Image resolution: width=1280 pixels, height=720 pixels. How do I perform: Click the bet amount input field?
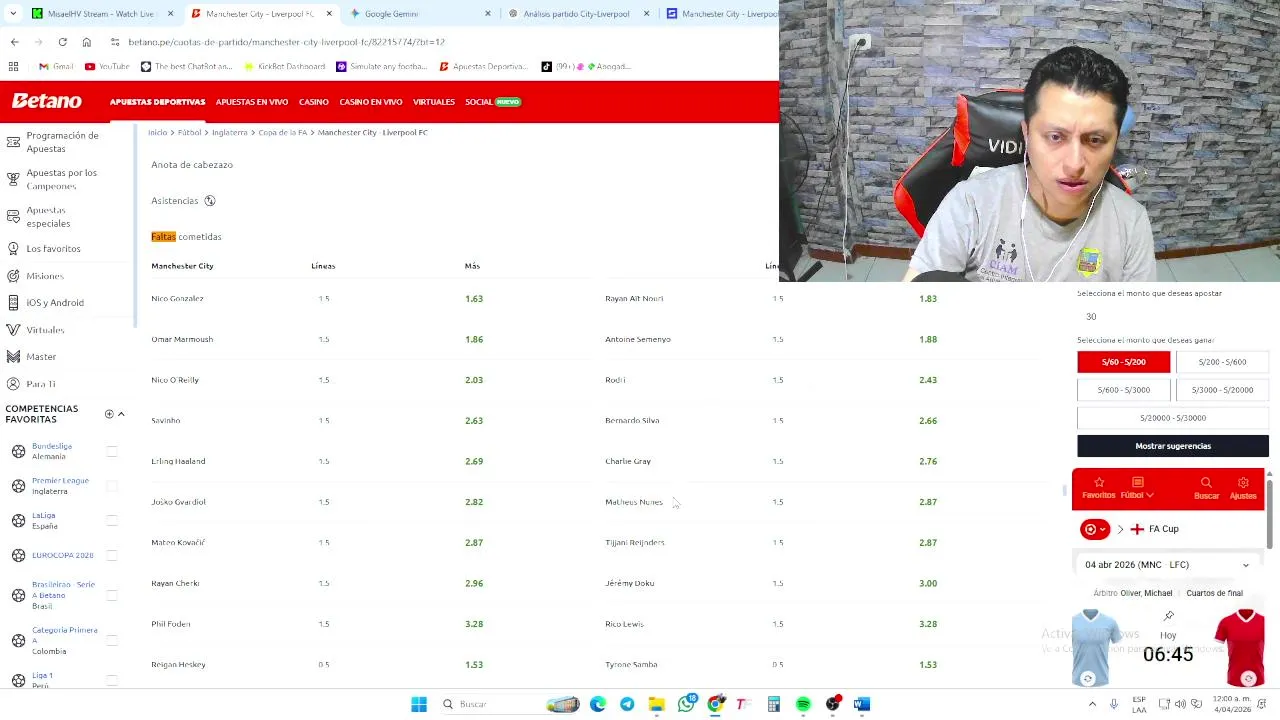1173,316
